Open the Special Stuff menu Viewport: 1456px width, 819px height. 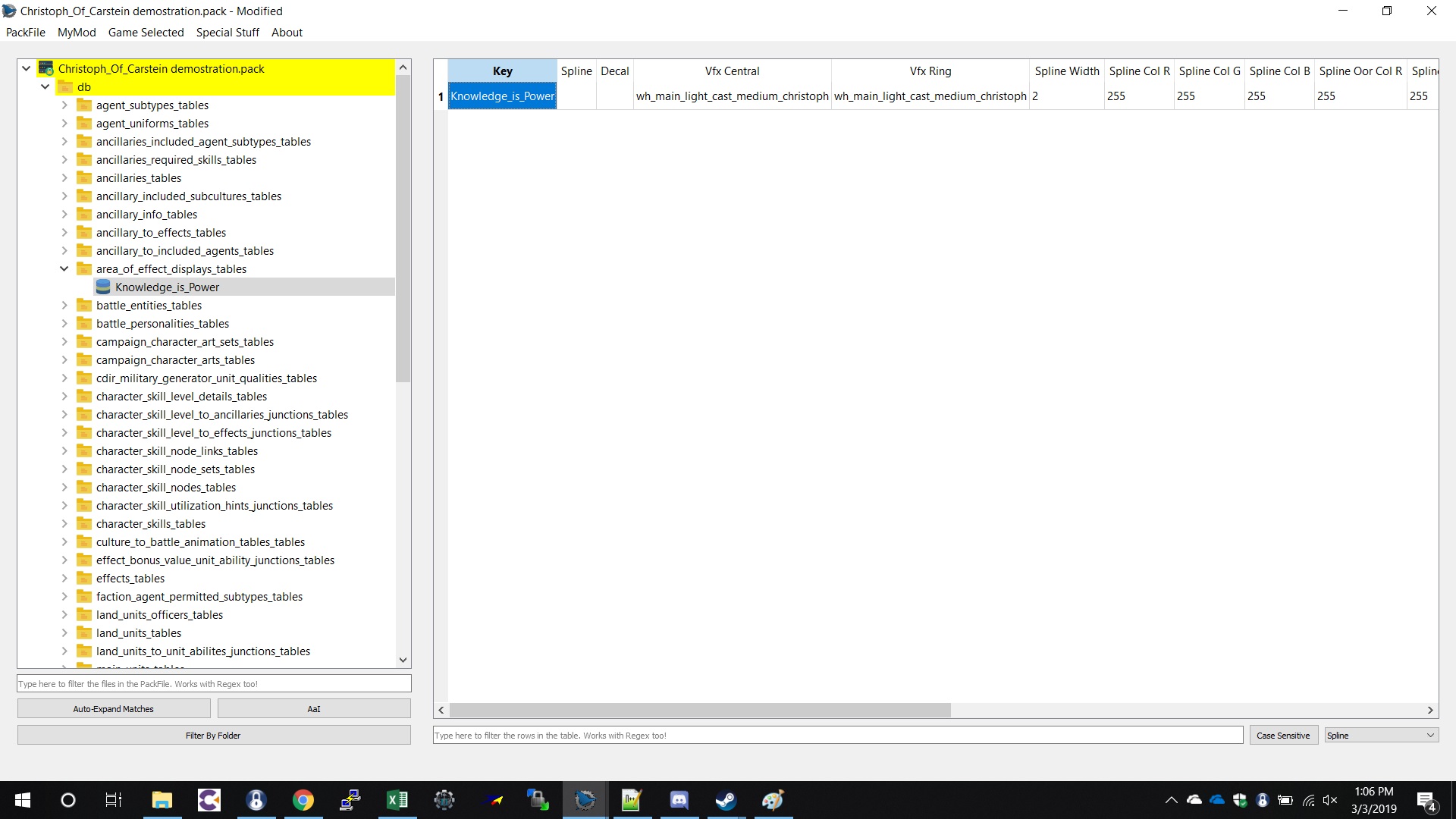pyautogui.click(x=227, y=32)
